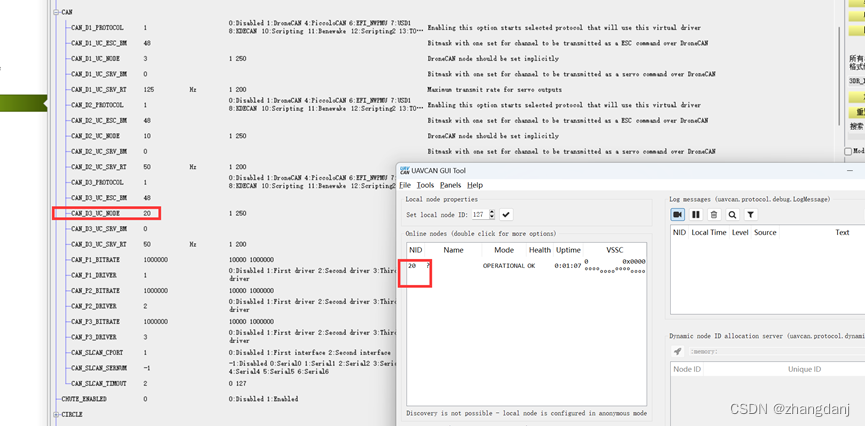Click the Mode column header

click(504, 250)
